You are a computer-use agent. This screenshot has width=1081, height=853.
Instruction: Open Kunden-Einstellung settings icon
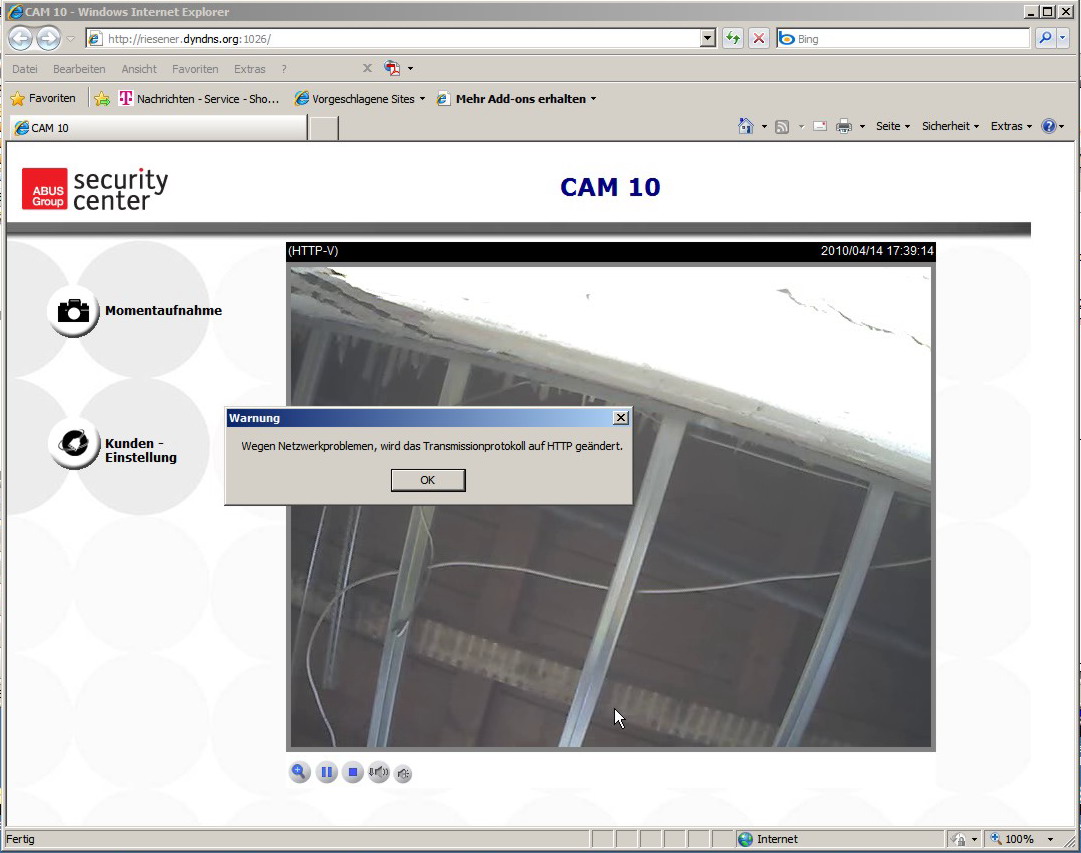(x=74, y=445)
